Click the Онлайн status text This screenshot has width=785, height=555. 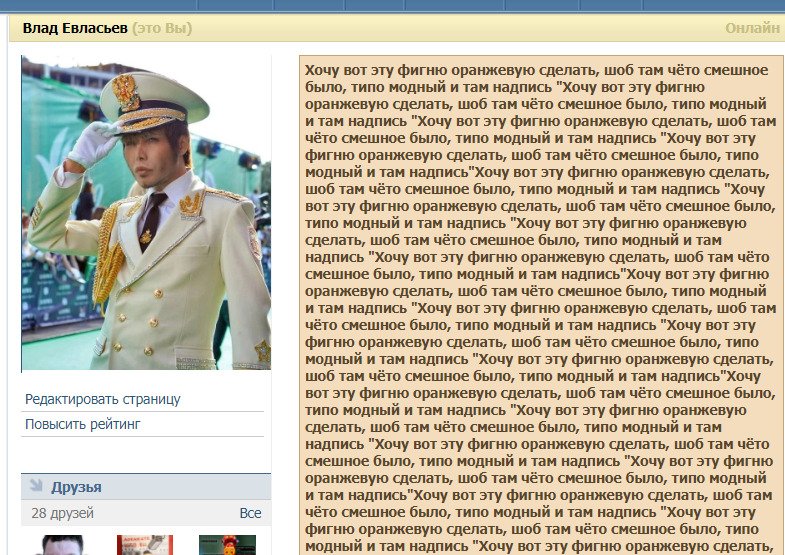pos(752,28)
